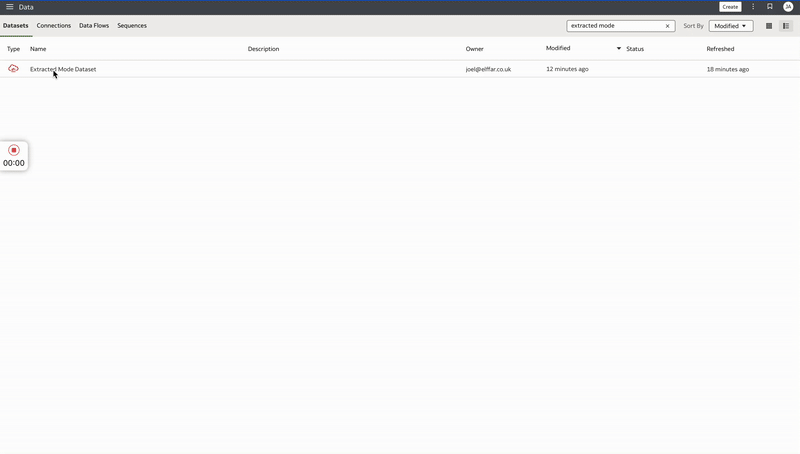Switch to the Sequences tab
Screen dimensions: 800x454
click(132, 26)
